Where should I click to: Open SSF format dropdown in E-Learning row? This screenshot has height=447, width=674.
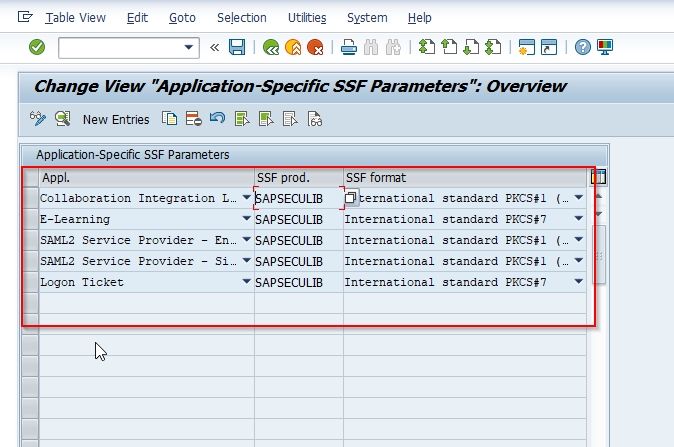coord(579,219)
